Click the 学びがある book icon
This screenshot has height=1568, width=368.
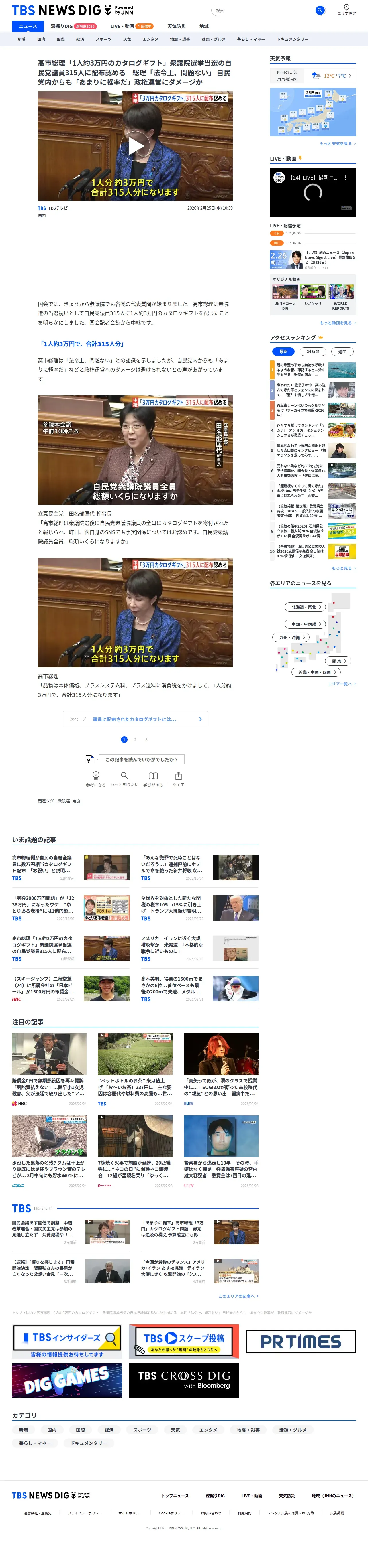(x=154, y=776)
